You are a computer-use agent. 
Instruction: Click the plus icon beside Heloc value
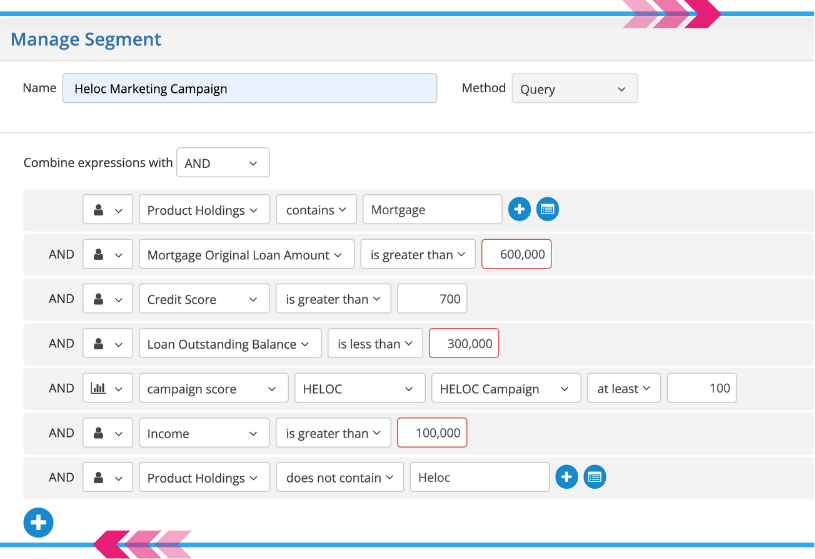(x=566, y=477)
